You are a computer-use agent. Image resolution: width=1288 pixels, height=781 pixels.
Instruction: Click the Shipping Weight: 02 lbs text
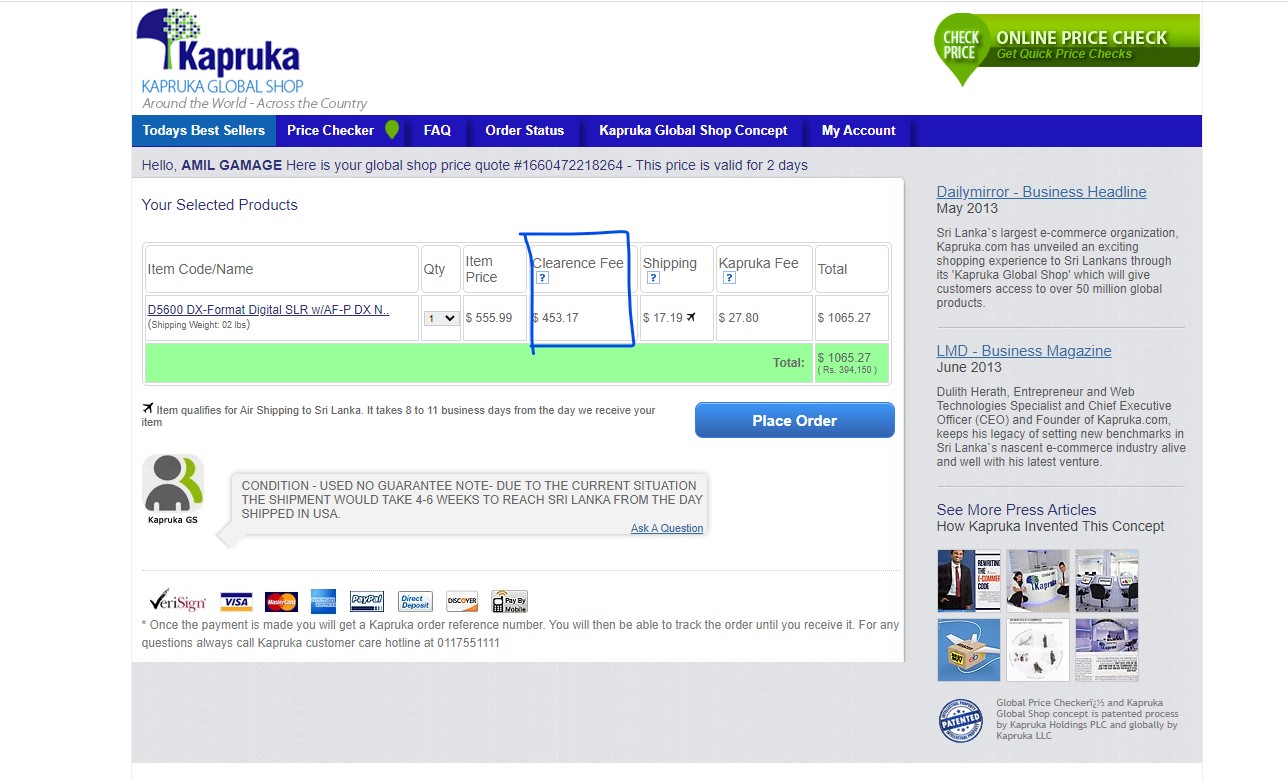tap(198, 324)
